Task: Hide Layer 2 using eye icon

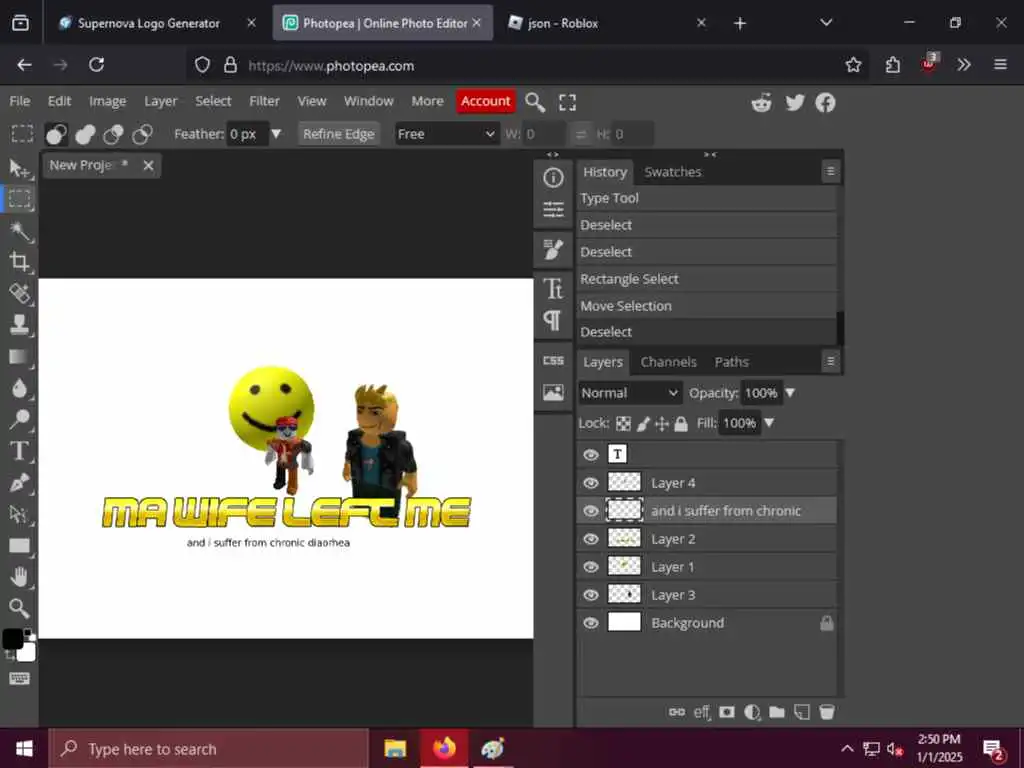Action: tap(590, 539)
